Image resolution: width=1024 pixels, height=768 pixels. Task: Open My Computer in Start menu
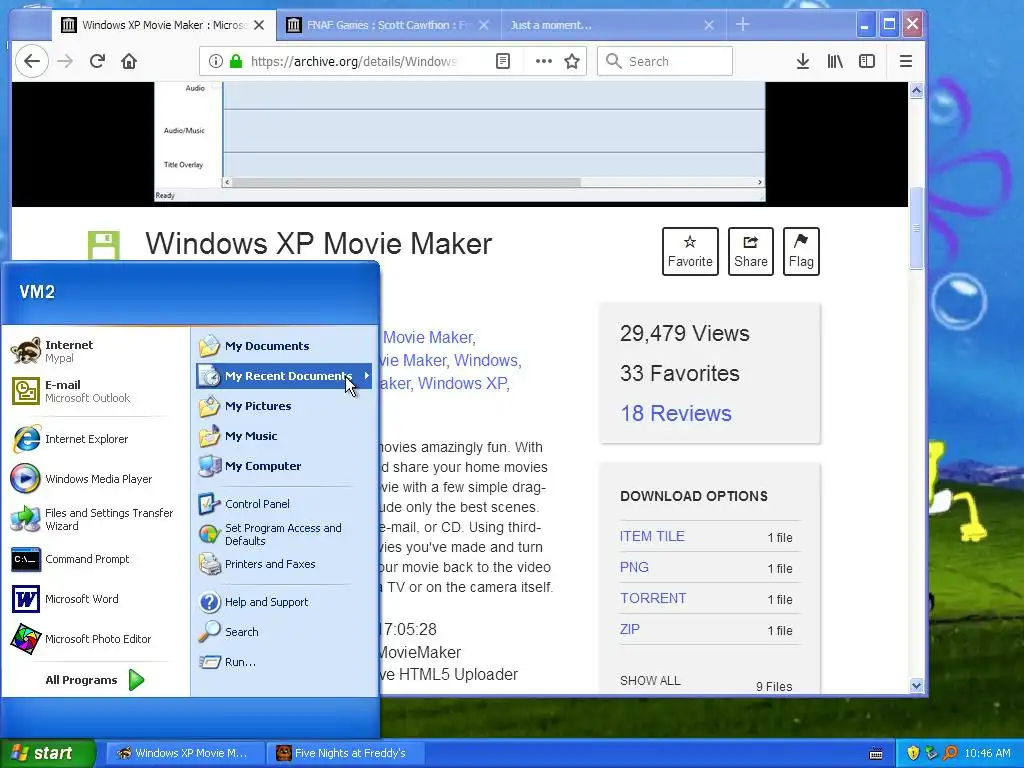284,466
